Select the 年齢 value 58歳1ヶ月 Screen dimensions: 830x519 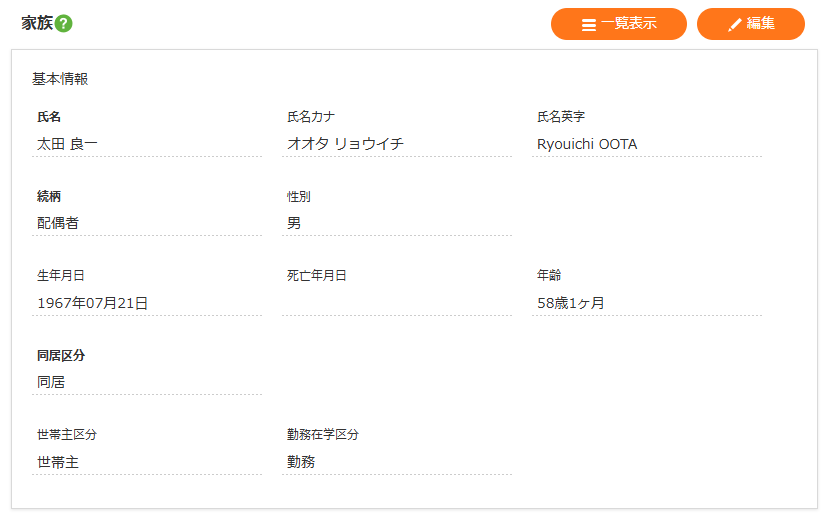(x=571, y=303)
